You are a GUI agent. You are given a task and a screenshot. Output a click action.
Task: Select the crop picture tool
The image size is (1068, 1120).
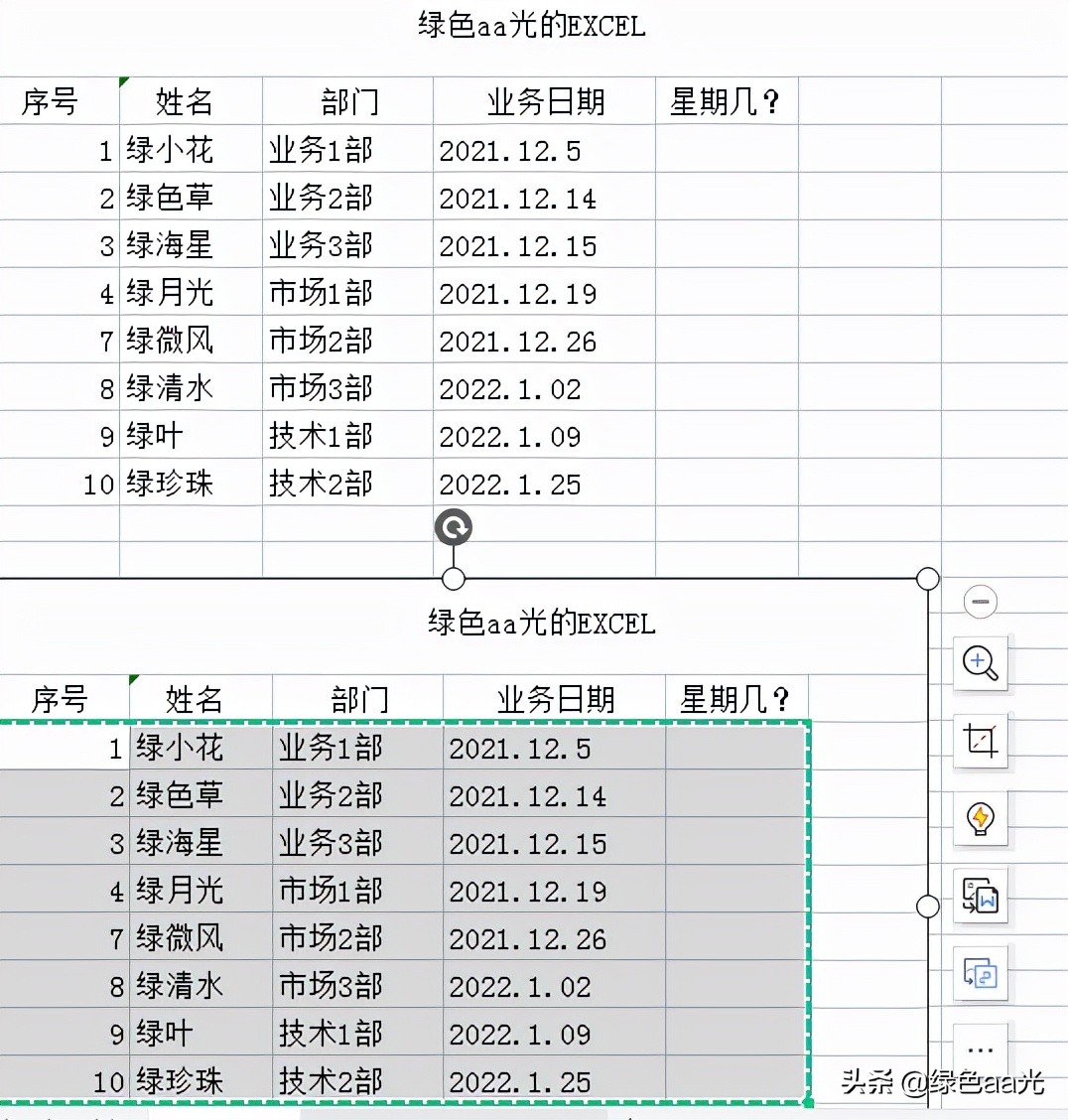coord(981,740)
